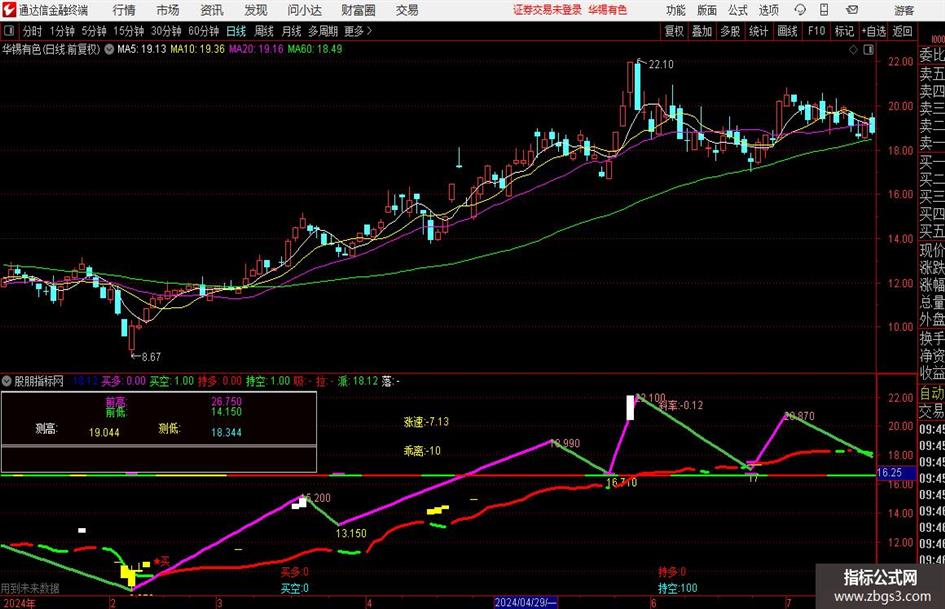Select the 2024/04/29 date marker

(x=526, y=602)
